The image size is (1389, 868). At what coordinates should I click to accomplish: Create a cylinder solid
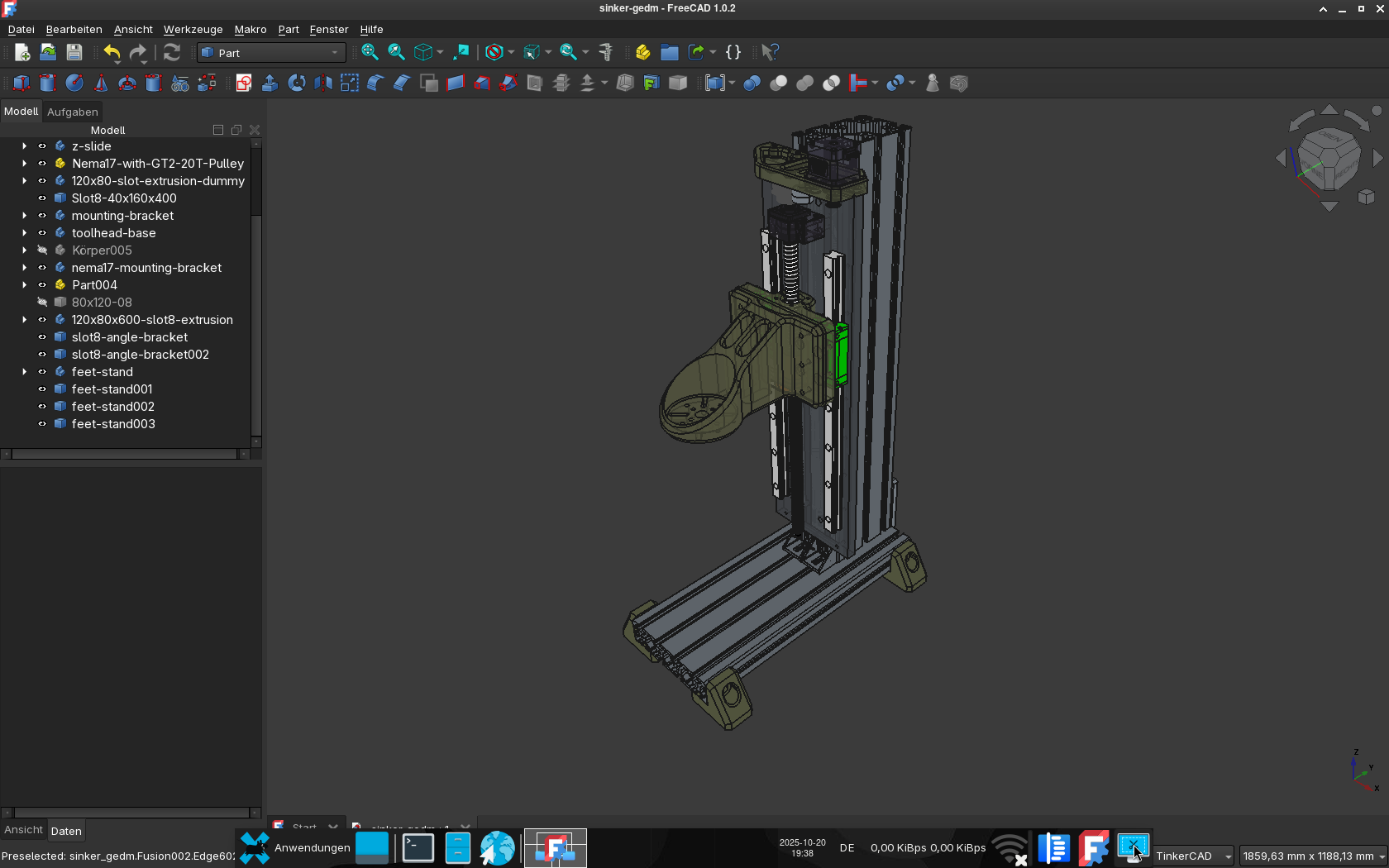pos(48,83)
